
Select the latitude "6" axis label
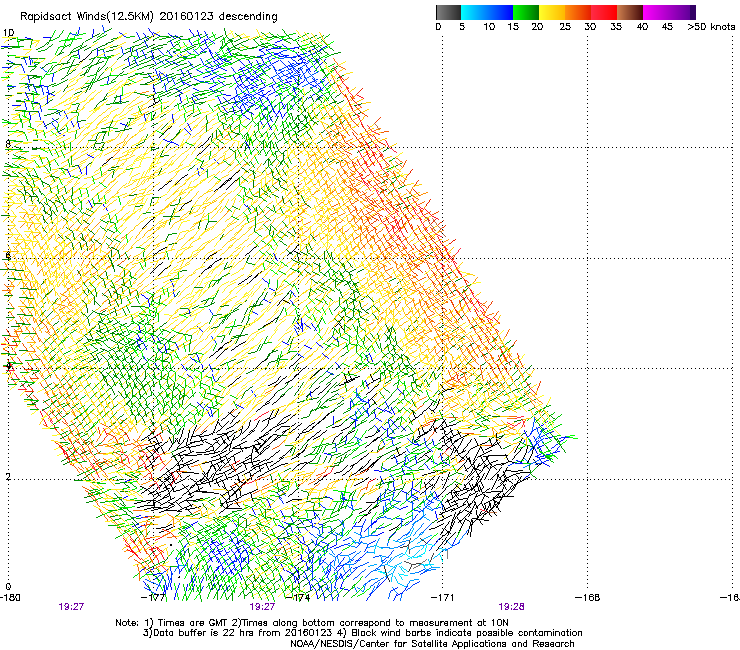click(x=8, y=255)
